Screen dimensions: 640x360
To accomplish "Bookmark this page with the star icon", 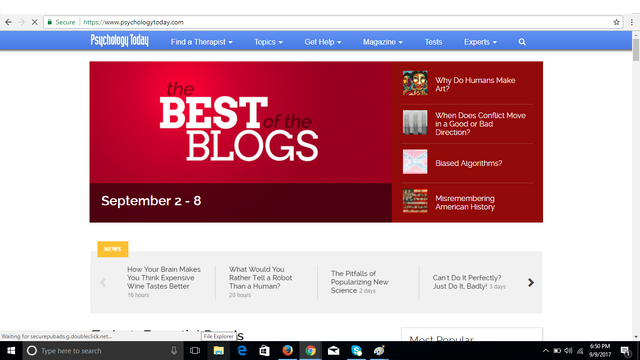I will point(616,22).
